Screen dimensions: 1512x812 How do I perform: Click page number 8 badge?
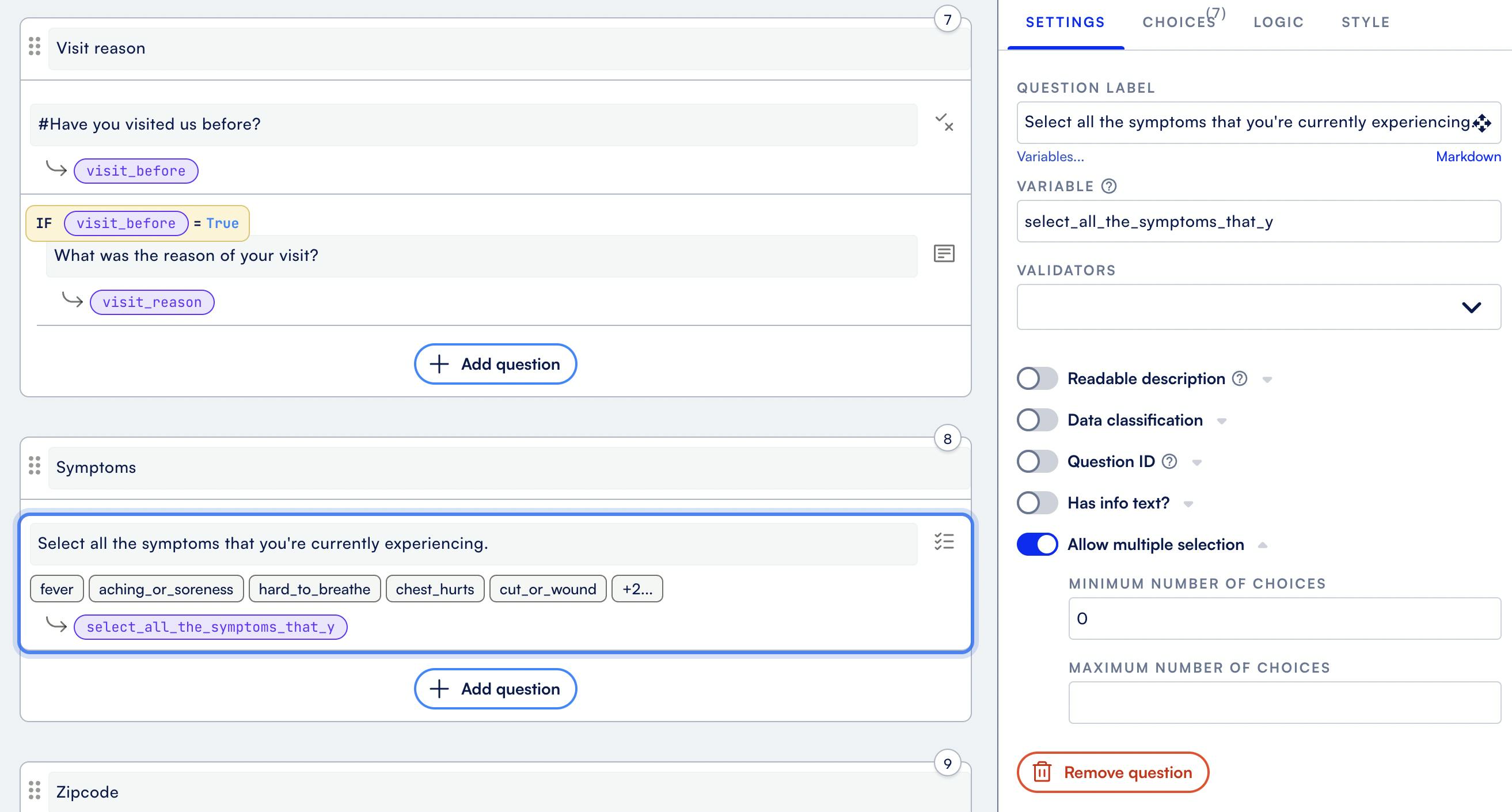(x=947, y=439)
